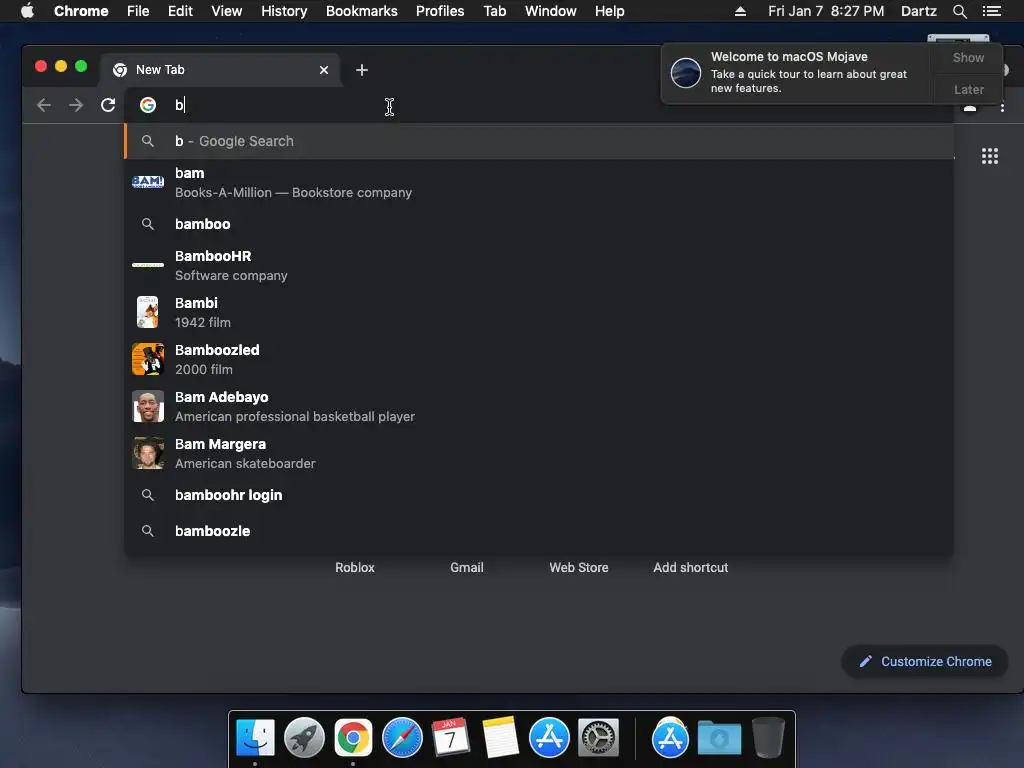Open the Profiles menu
Screen dimensions: 1024x768
(440, 11)
